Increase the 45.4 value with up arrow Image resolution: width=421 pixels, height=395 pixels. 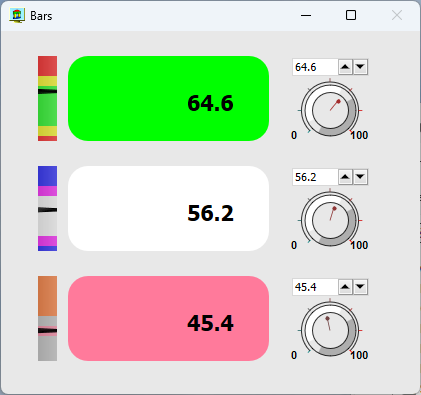pyautogui.click(x=345, y=287)
